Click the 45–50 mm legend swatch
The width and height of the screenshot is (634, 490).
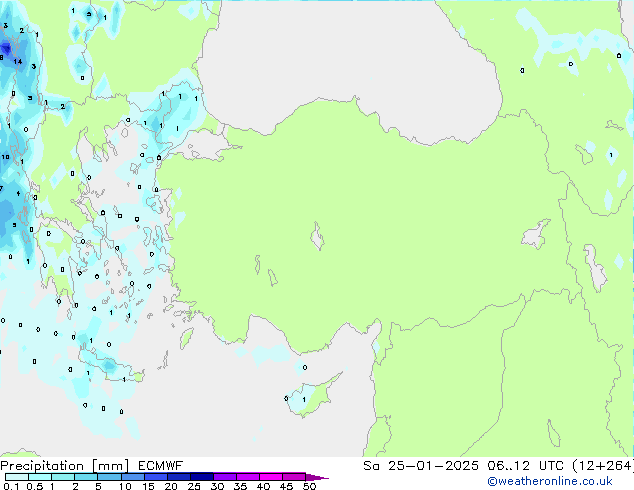coord(294,477)
